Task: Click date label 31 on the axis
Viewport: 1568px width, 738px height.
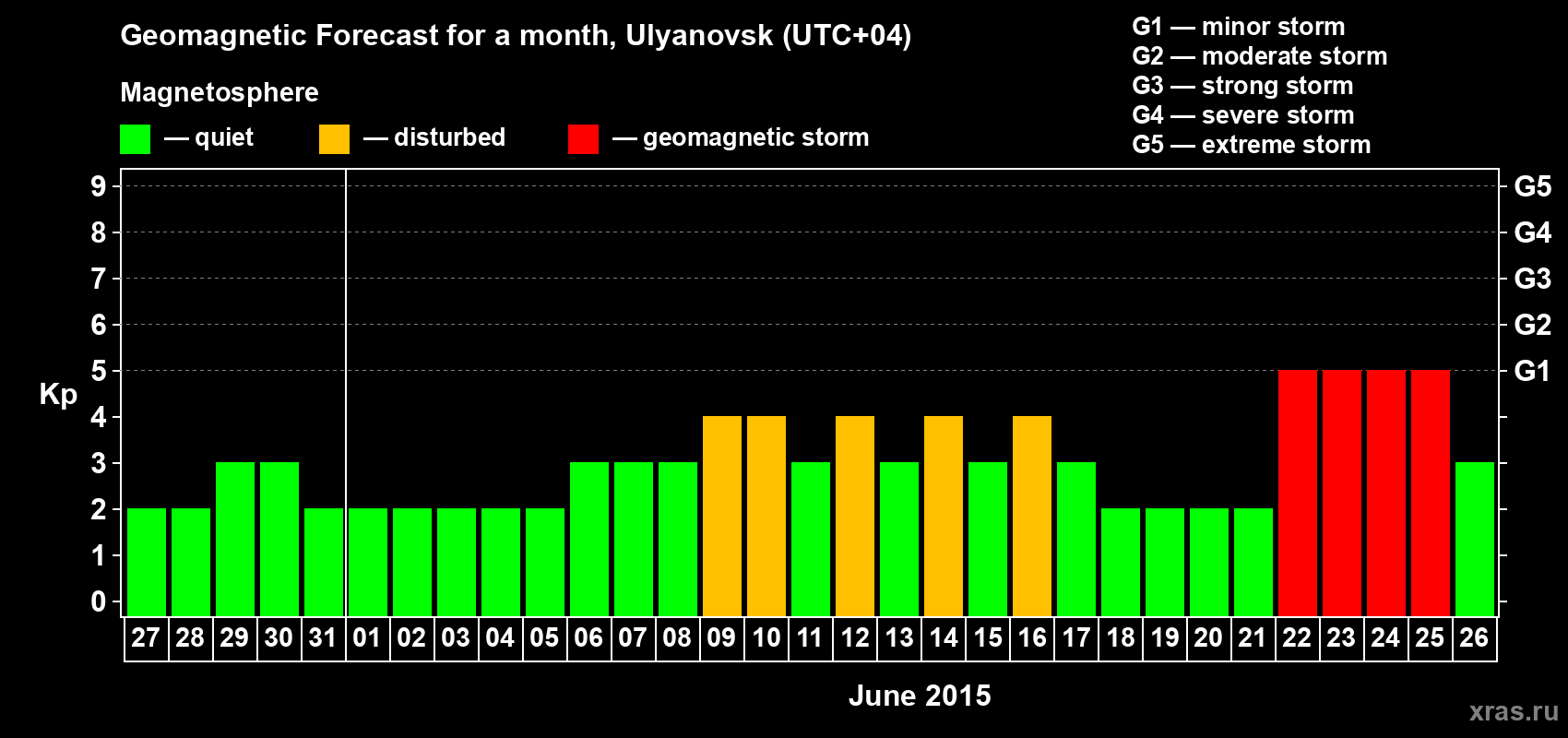Action: (323, 638)
